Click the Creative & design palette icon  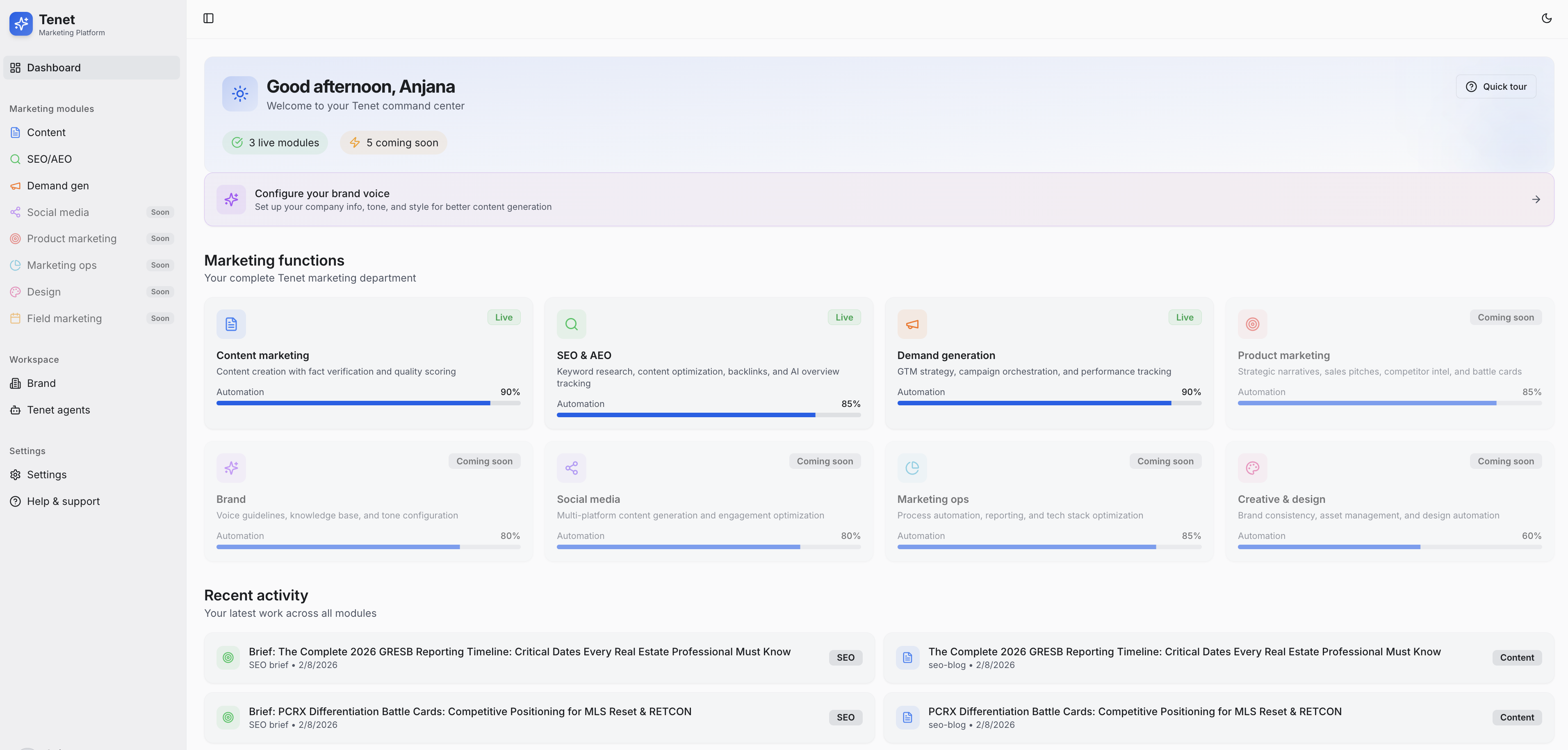tap(1252, 468)
